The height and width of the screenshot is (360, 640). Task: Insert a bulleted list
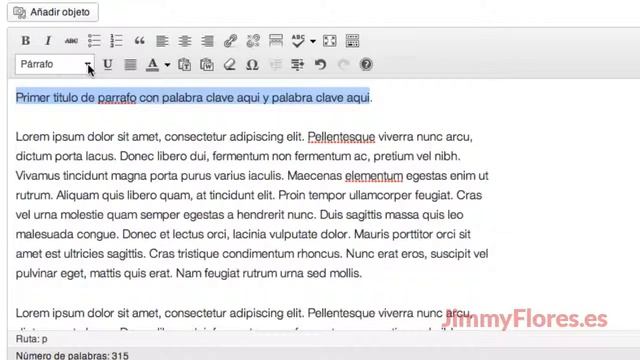click(x=94, y=41)
